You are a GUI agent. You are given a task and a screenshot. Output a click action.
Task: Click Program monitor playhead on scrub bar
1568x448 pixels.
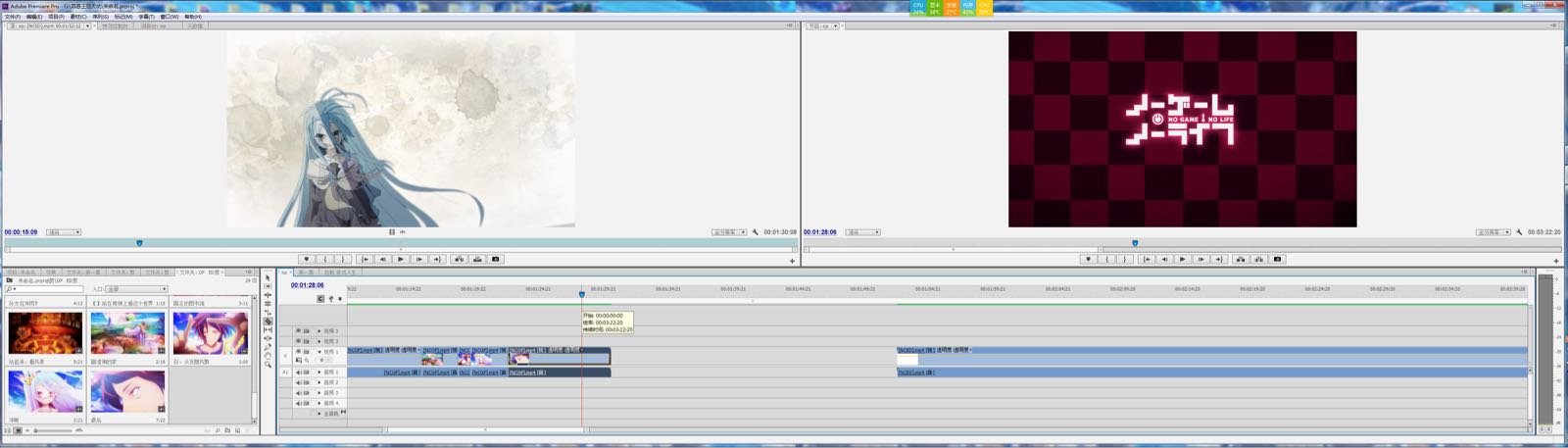[x=1135, y=242]
